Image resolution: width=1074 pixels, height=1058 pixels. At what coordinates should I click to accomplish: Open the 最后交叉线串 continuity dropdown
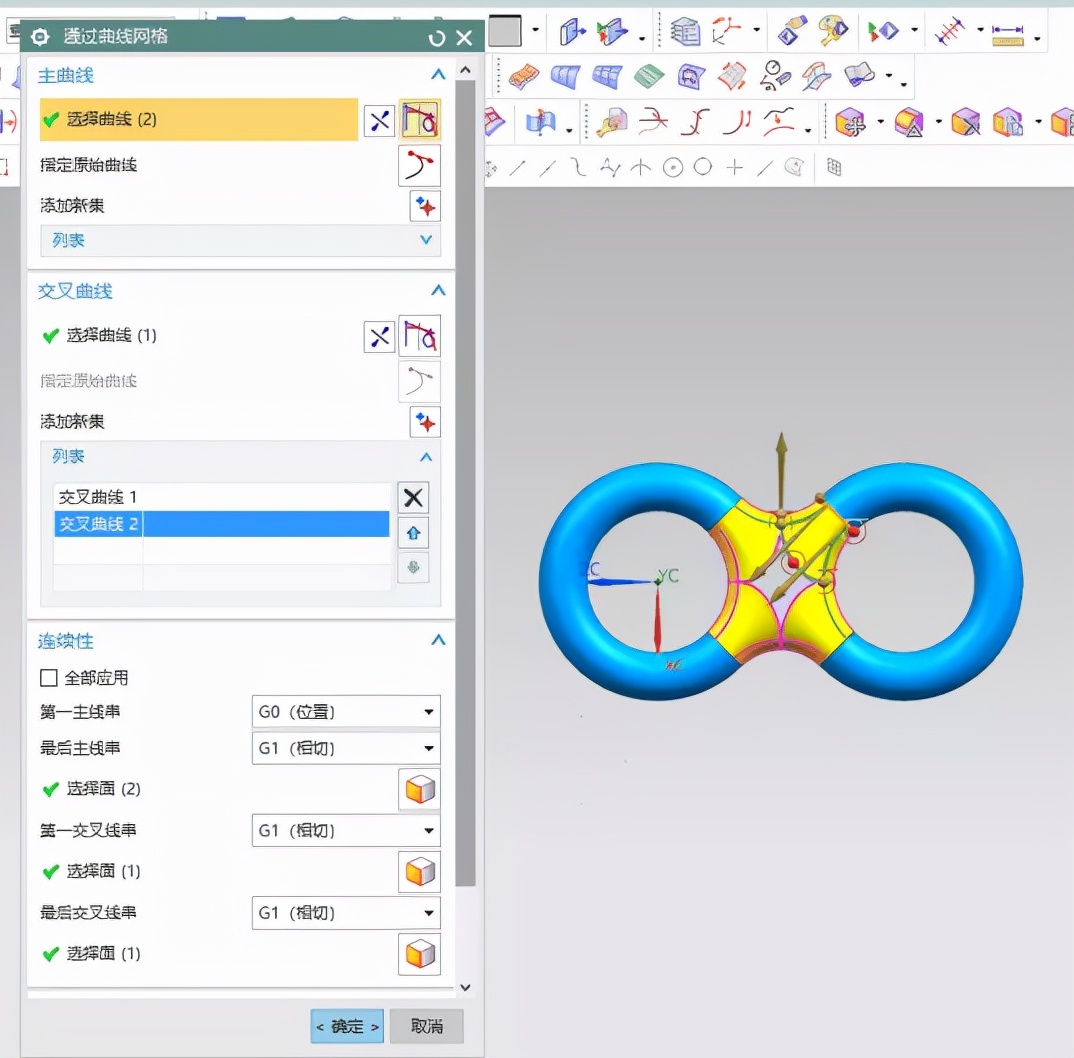[345, 913]
